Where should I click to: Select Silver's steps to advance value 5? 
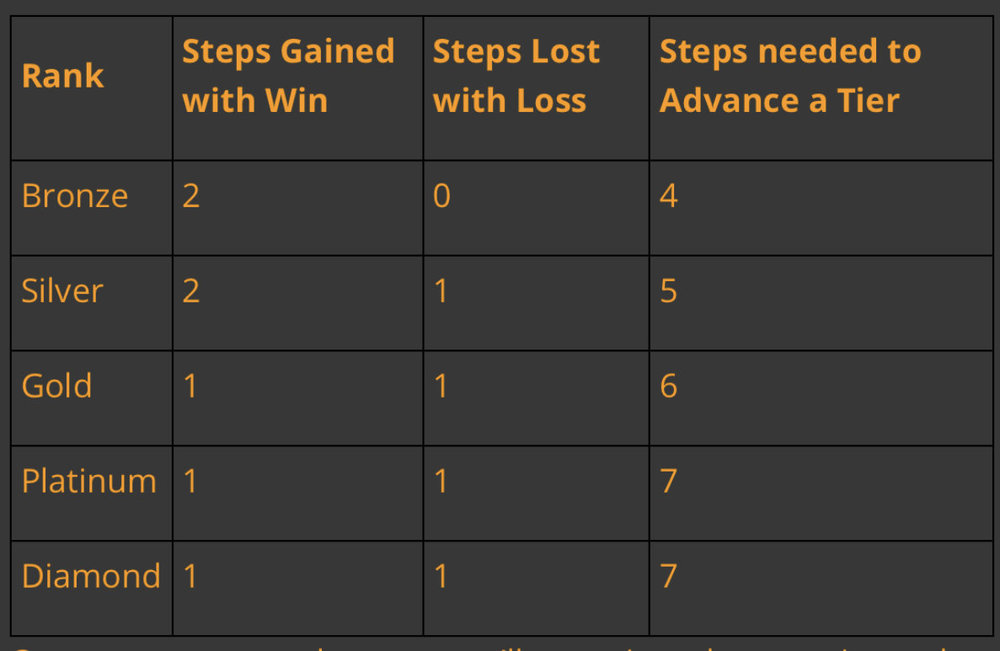(x=668, y=291)
